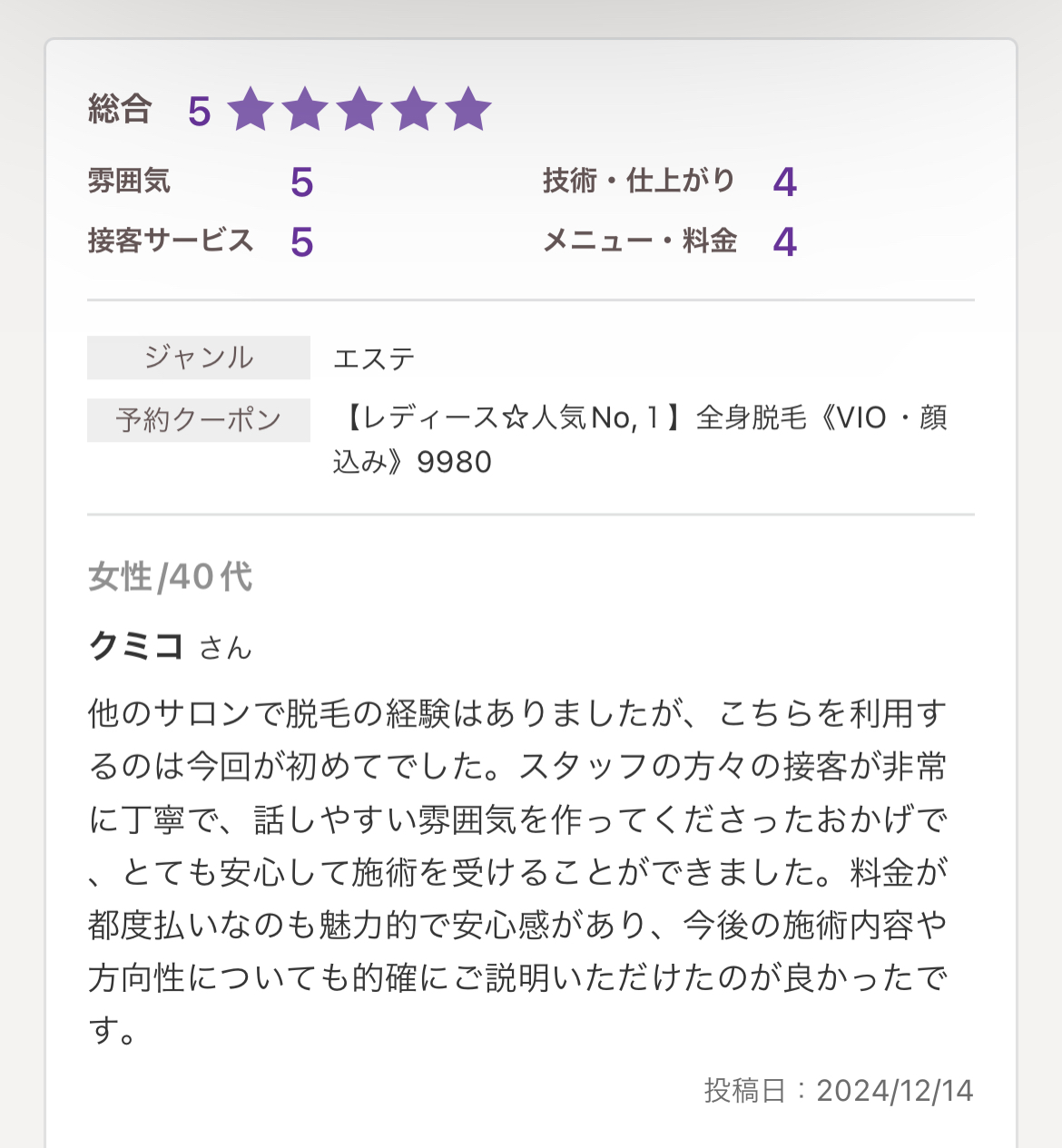This screenshot has height=1148, width=1062.
Task: Click the メニュー・料金 rating score 4
Action: click(x=785, y=242)
